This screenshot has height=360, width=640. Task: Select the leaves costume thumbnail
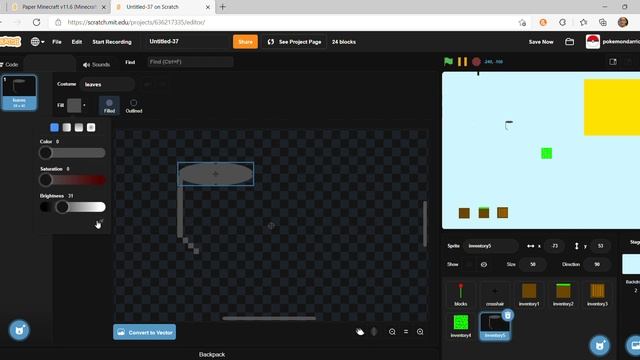point(19,93)
